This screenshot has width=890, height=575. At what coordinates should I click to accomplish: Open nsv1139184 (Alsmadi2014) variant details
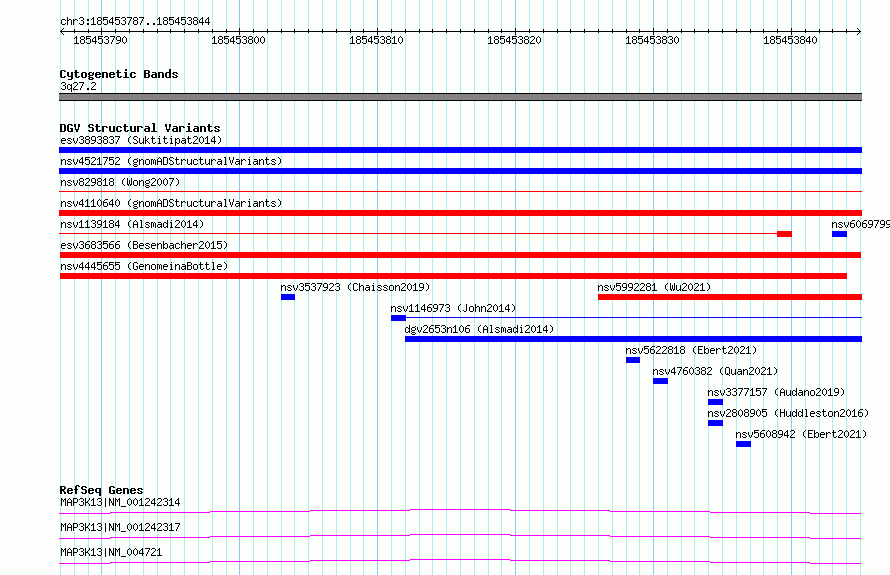(x=132, y=224)
